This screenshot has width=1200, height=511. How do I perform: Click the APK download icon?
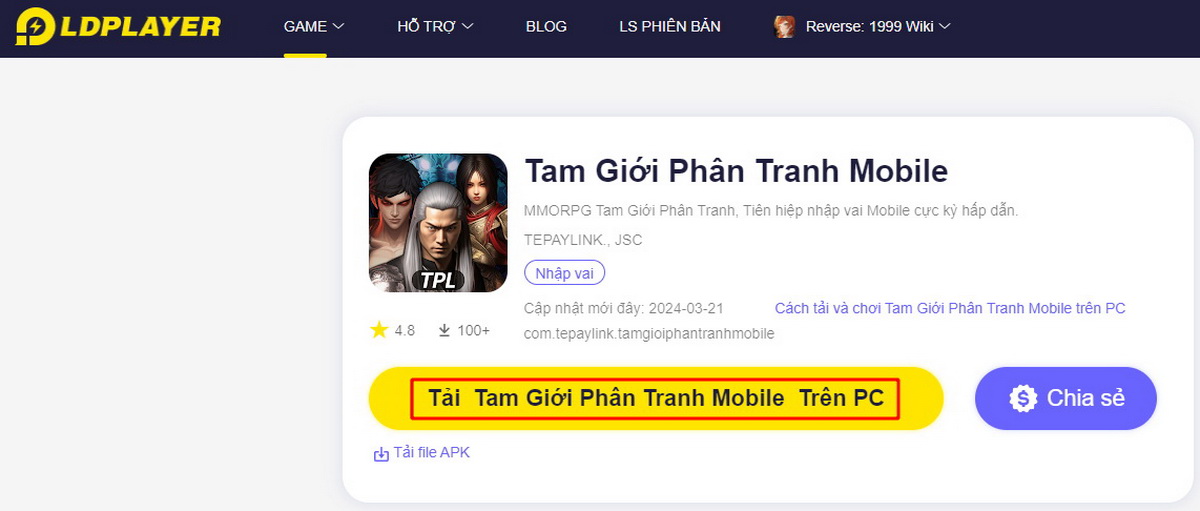click(x=381, y=454)
